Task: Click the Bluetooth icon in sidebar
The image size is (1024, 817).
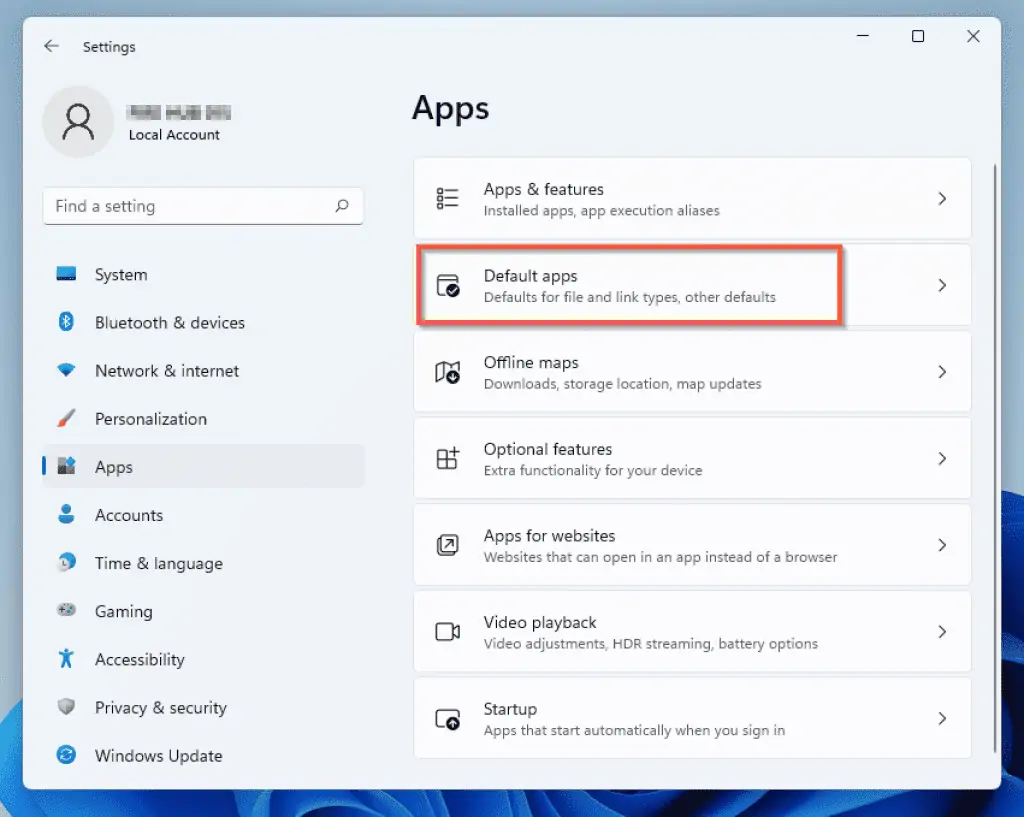Action: tap(66, 321)
